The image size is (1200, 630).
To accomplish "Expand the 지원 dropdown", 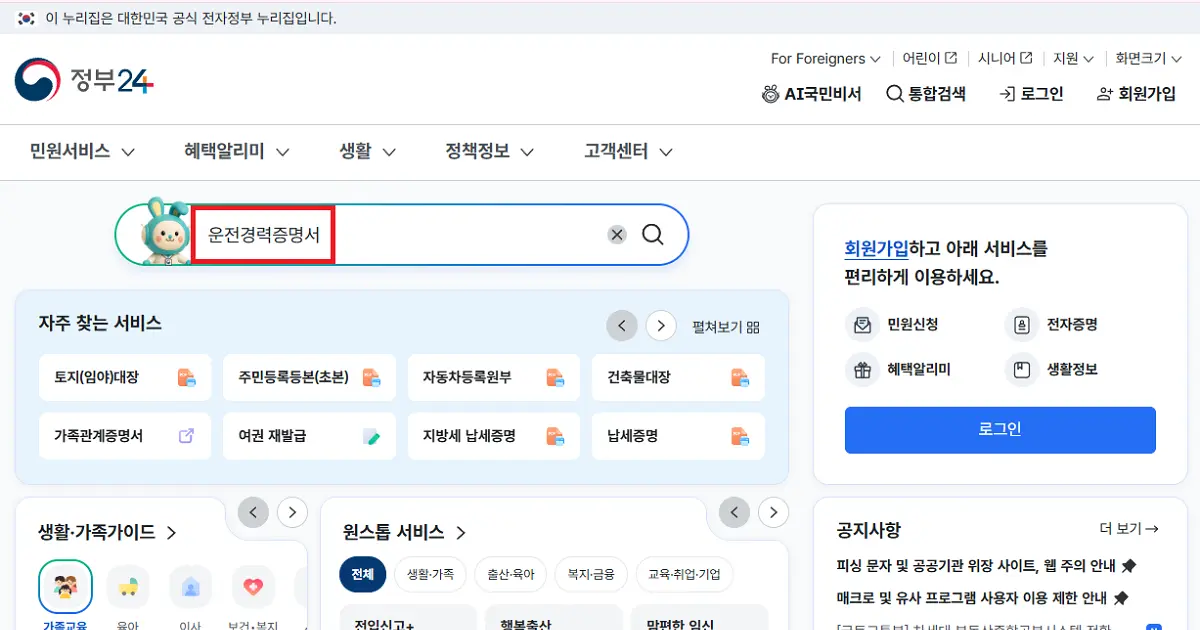I will coord(1074,59).
